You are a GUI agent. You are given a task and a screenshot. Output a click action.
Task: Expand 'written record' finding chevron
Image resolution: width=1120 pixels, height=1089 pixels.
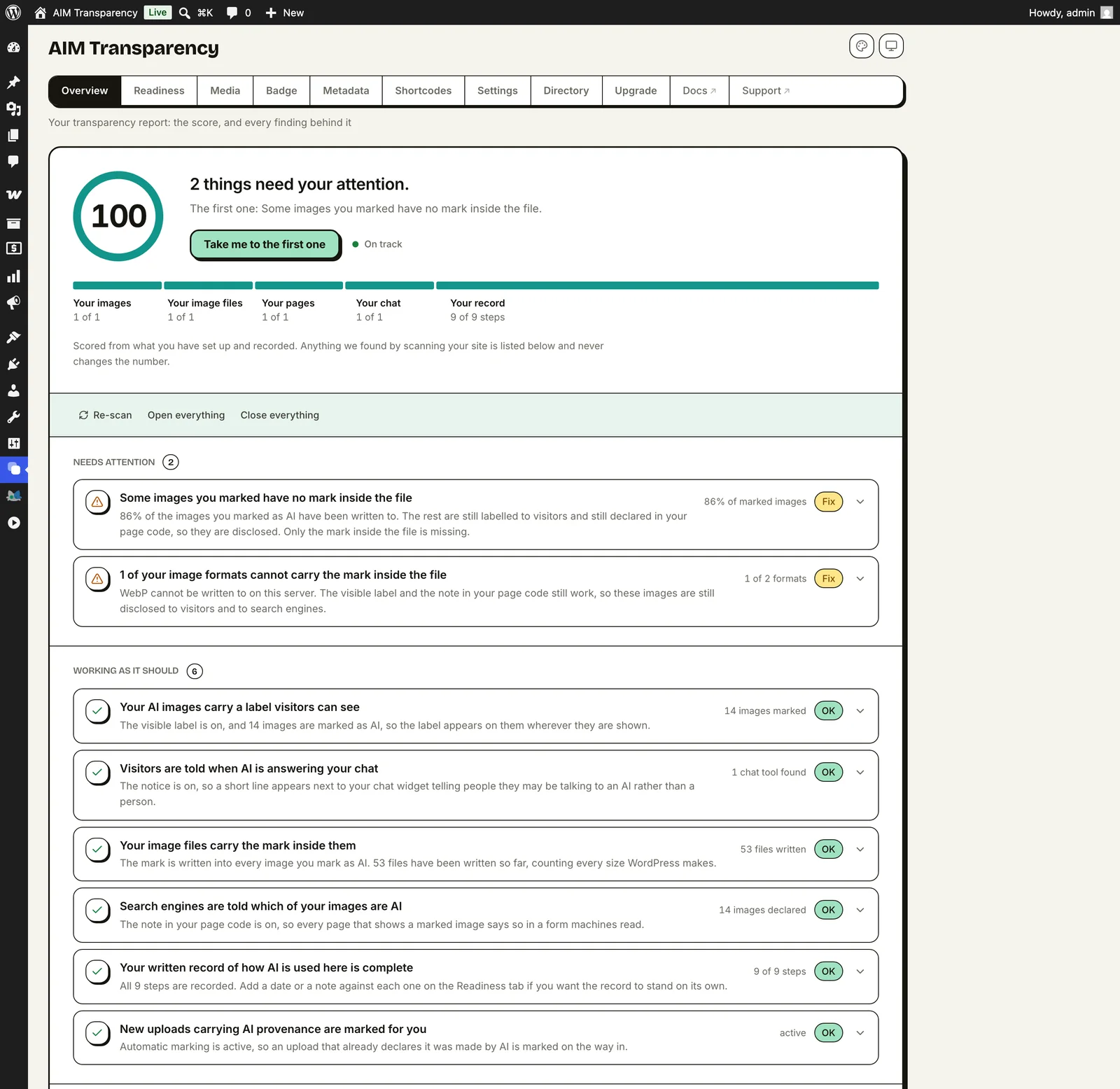860,971
